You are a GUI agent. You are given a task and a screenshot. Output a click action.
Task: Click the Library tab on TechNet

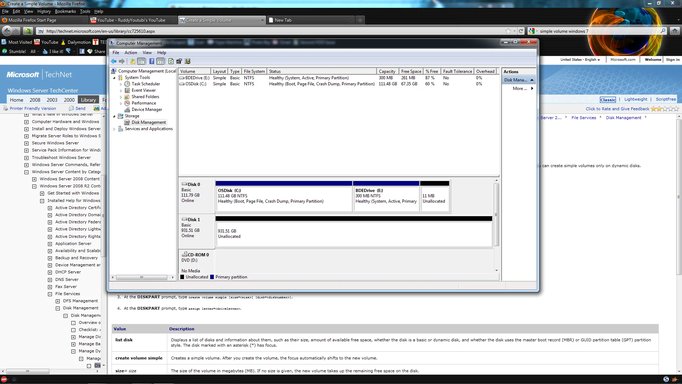(88, 100)
